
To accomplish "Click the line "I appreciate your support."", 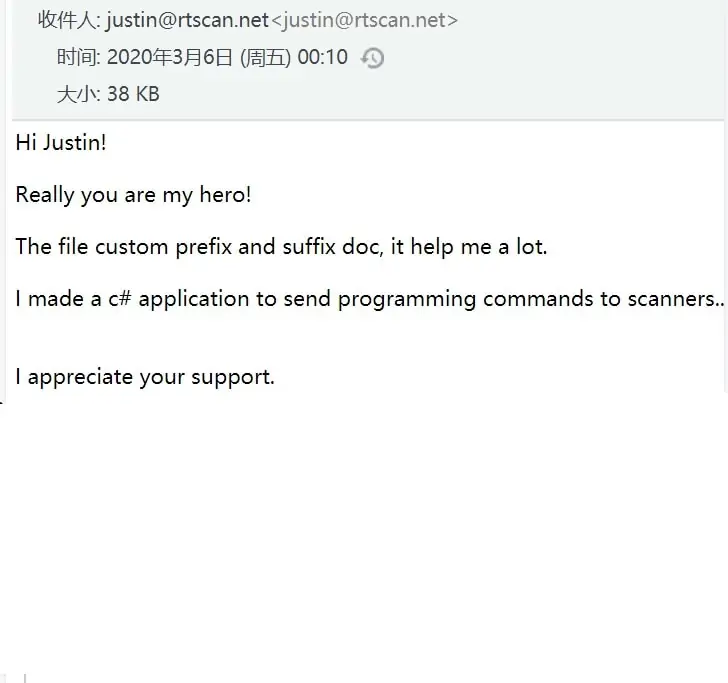I will pyautogui.click(x=145, y=377).
